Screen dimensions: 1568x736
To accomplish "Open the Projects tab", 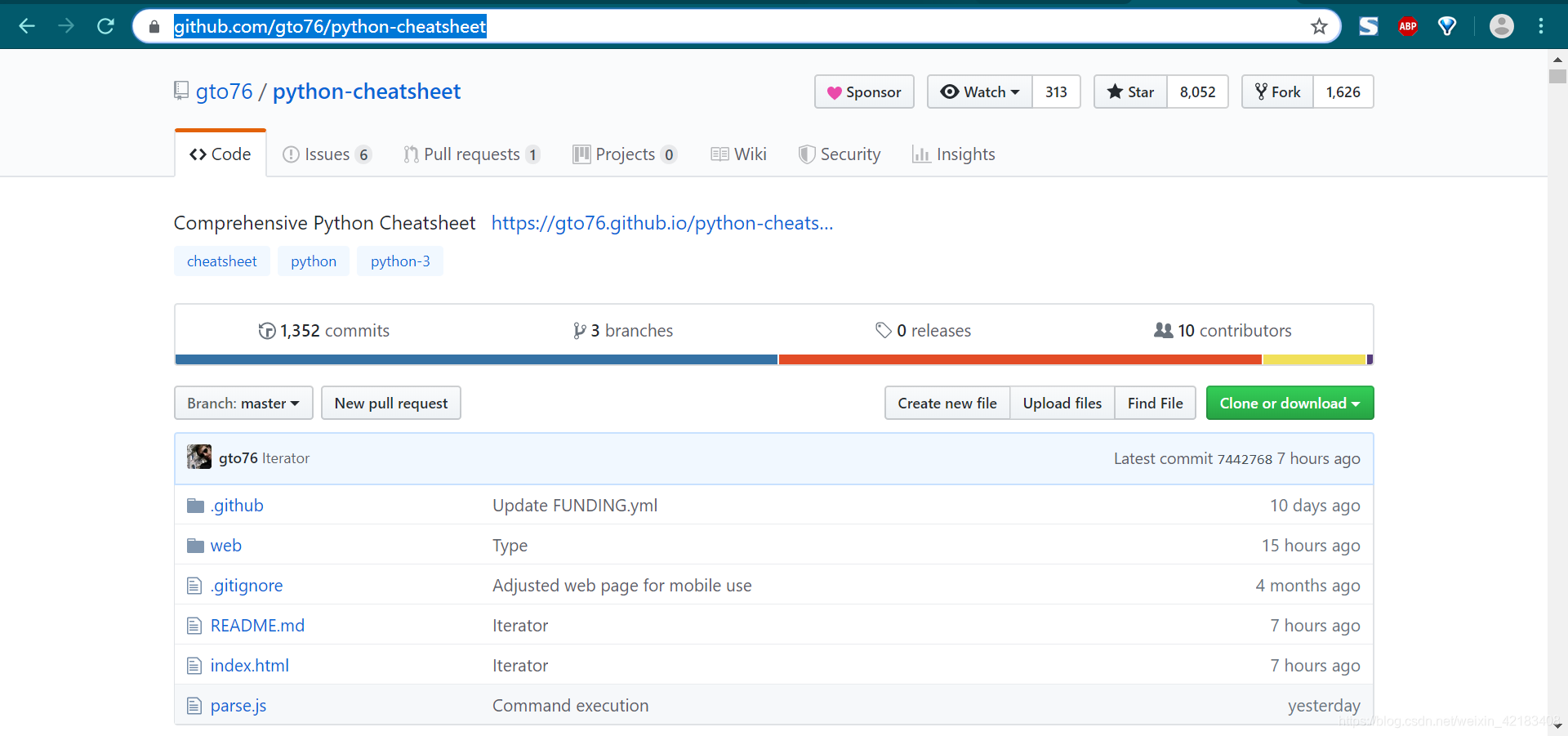I will (625, 154).
